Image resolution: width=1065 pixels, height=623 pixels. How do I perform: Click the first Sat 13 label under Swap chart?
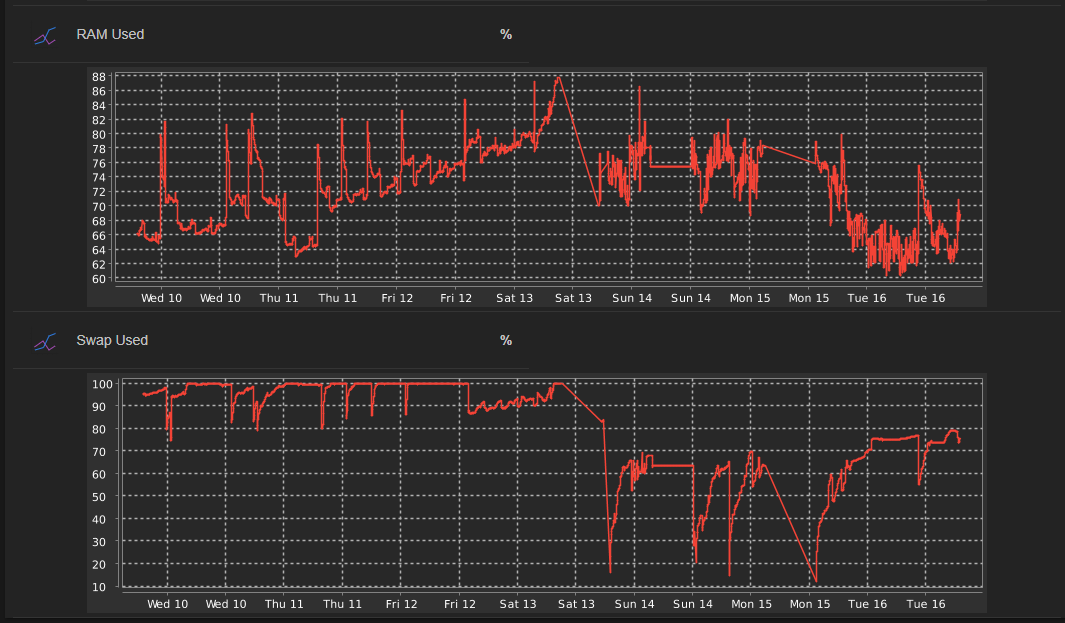tap(517, 604)
